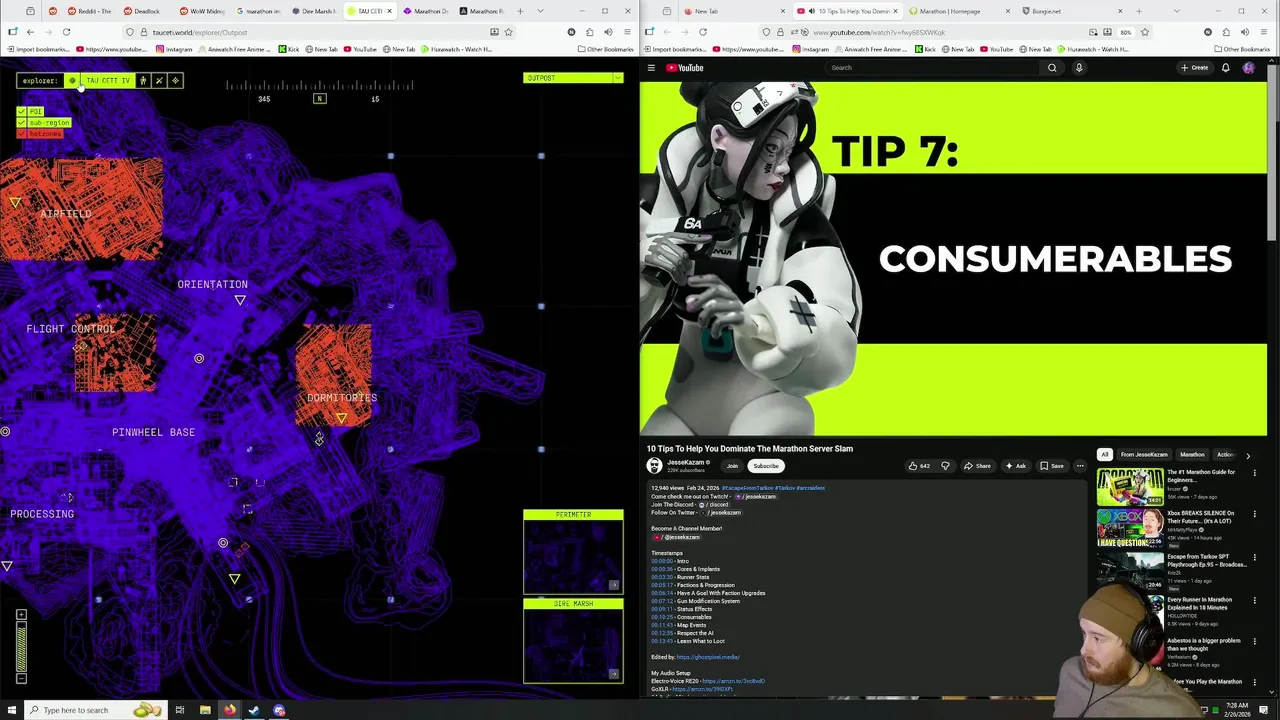Viewport: 1280px width, 720px height.
Task: Toggle the POI layer checkbox
Action: point(21,111)
